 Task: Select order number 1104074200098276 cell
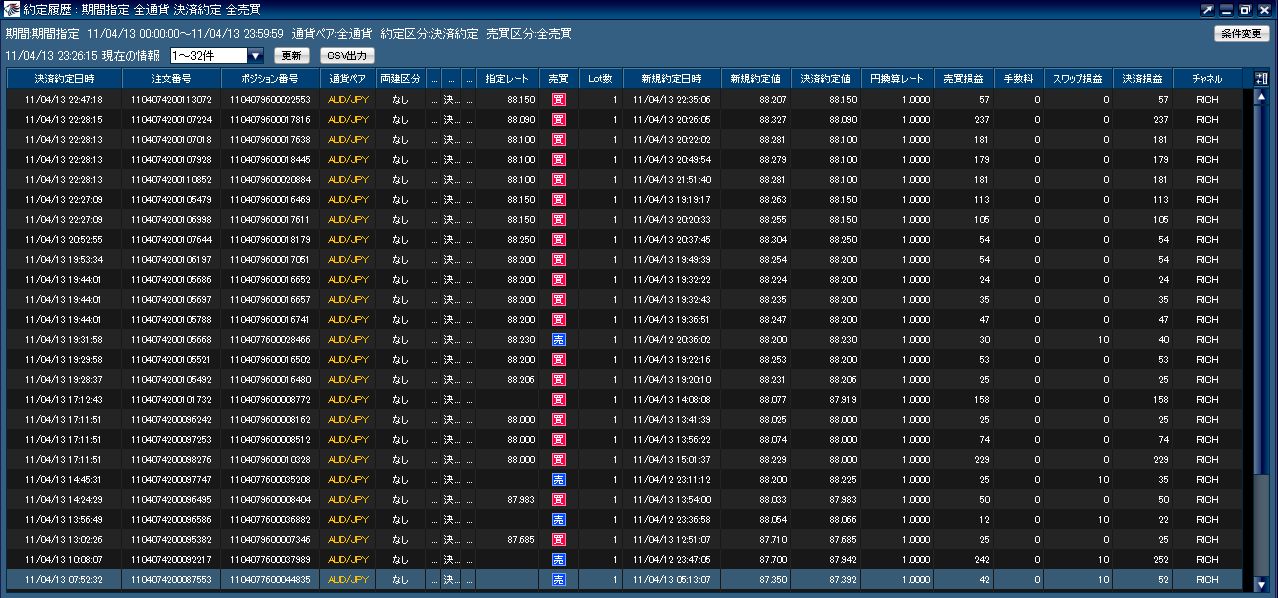click(171, 460)
